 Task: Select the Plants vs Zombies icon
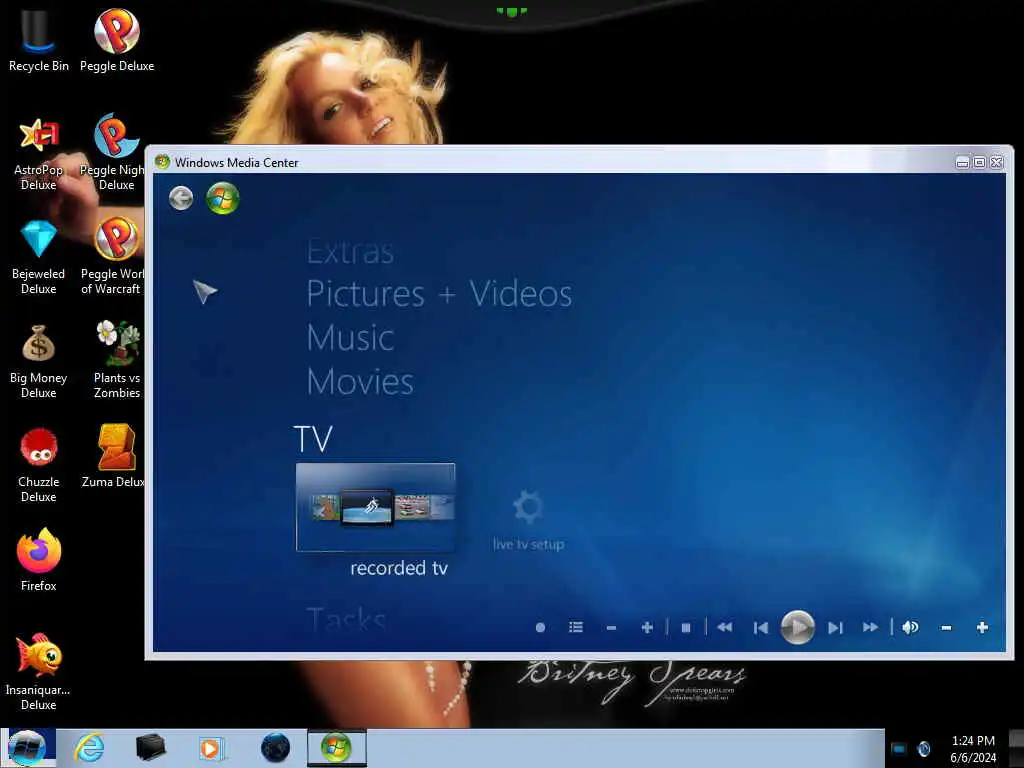pyautogui.click(x=117, y=360)
